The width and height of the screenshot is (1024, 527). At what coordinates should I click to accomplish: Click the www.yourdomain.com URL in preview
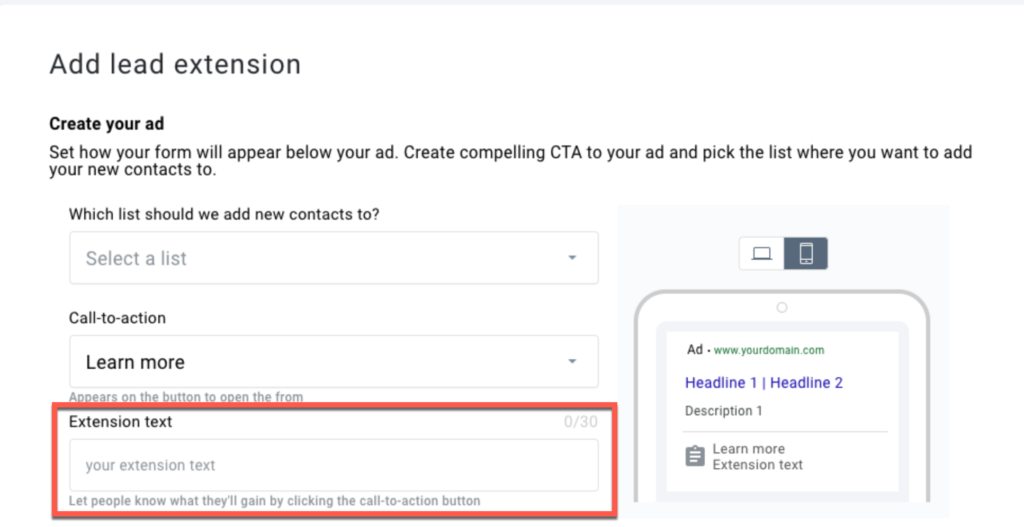(769, 350)
